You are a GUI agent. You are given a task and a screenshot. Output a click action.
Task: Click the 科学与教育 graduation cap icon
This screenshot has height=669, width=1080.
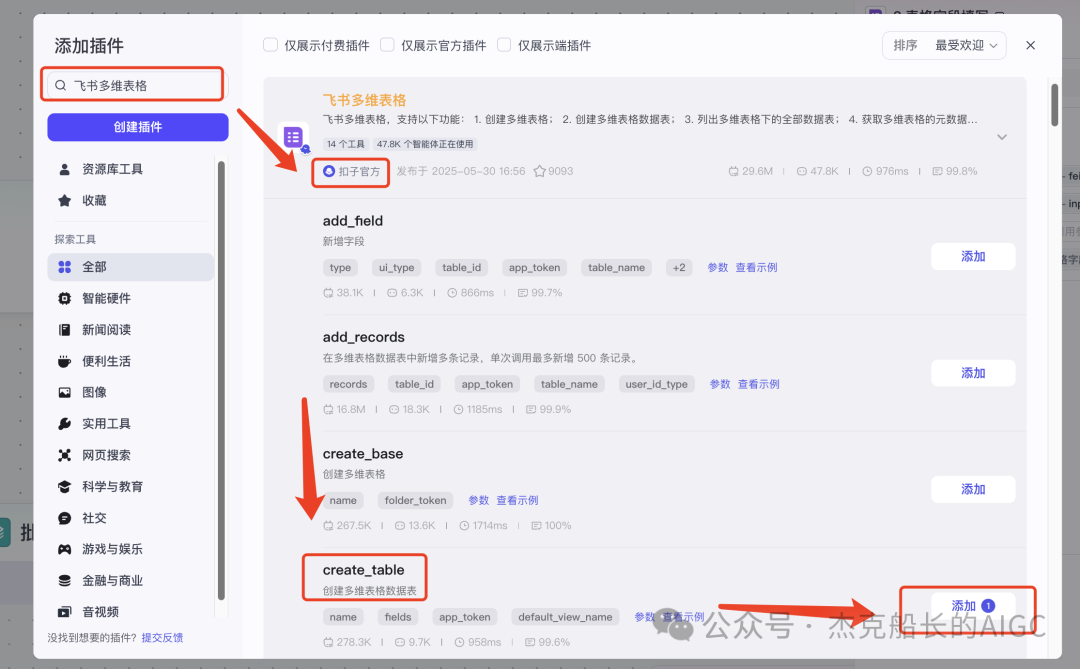click(65, 486)
